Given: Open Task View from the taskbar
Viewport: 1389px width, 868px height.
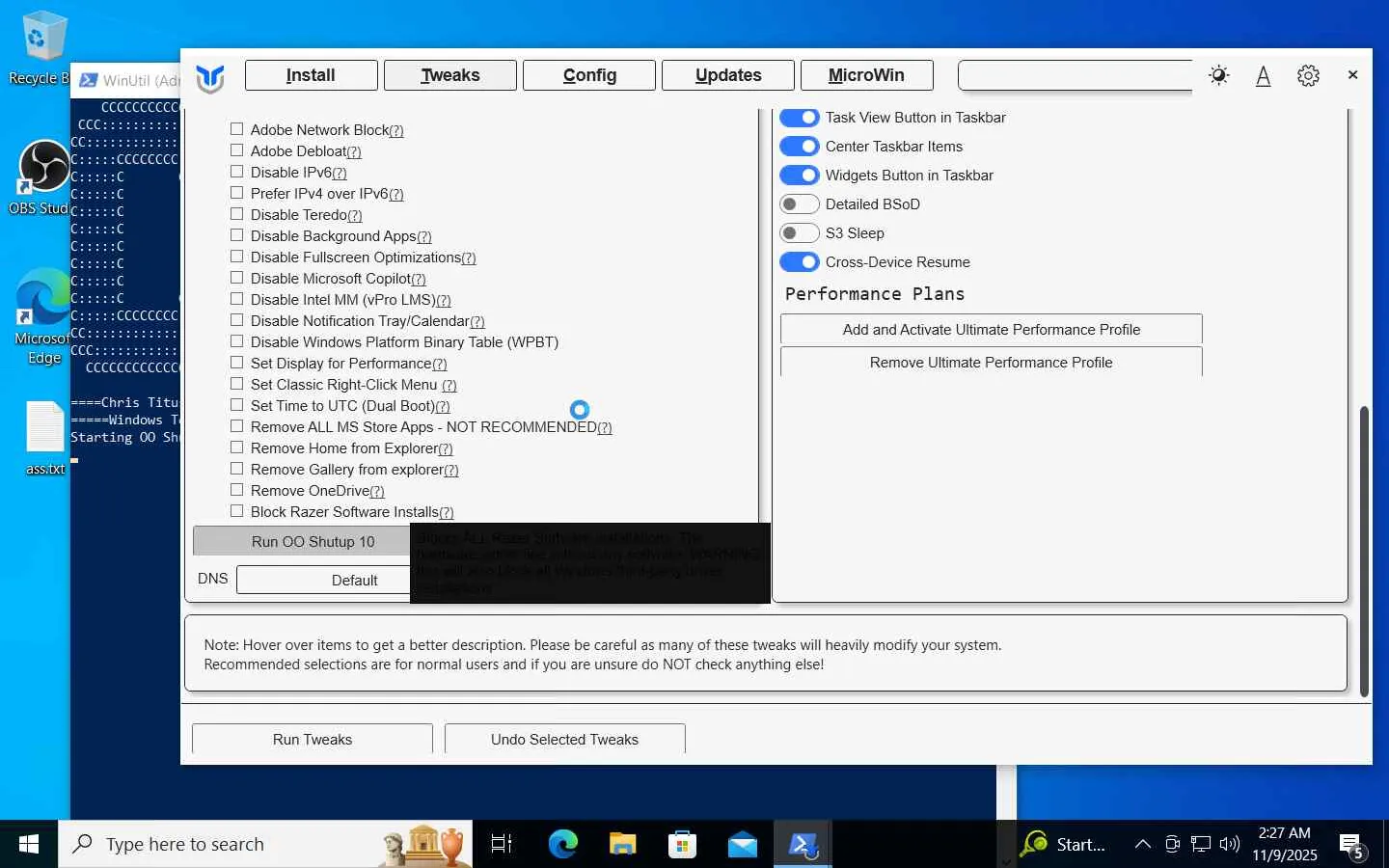Looking at the screenshot, I should (501, 844).
